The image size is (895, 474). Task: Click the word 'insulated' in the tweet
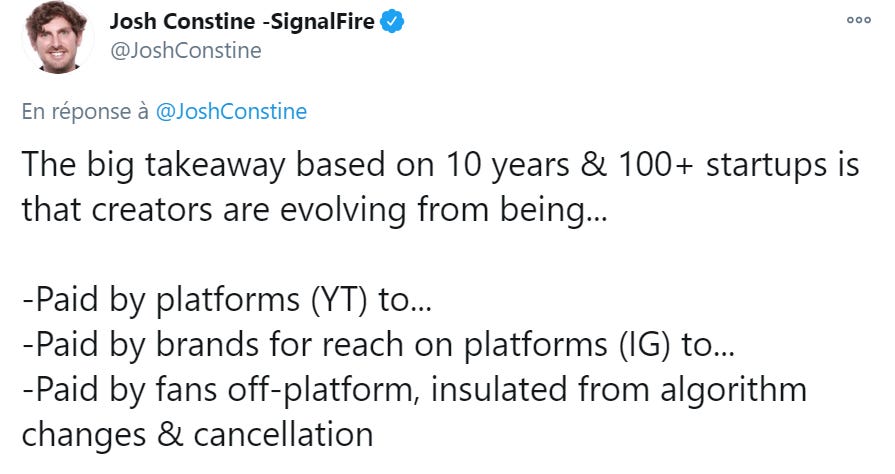pos(498,389)
